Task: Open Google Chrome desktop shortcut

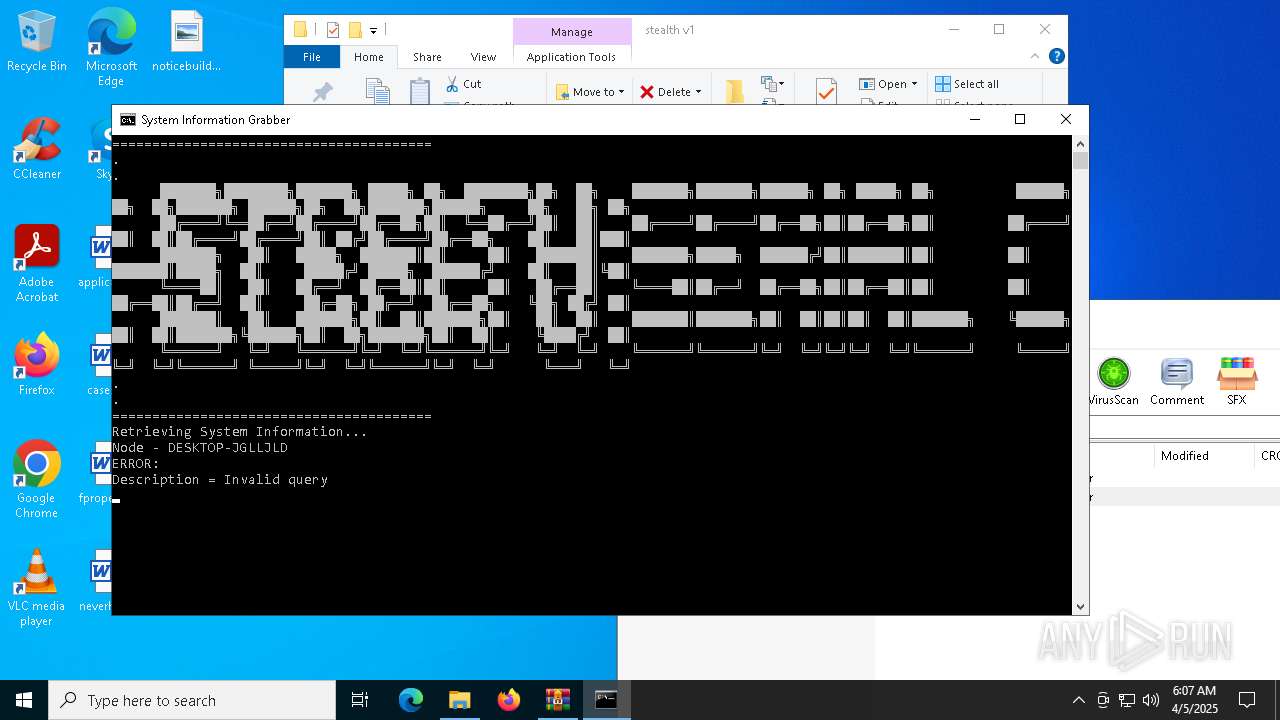Action: coord(37,479)
